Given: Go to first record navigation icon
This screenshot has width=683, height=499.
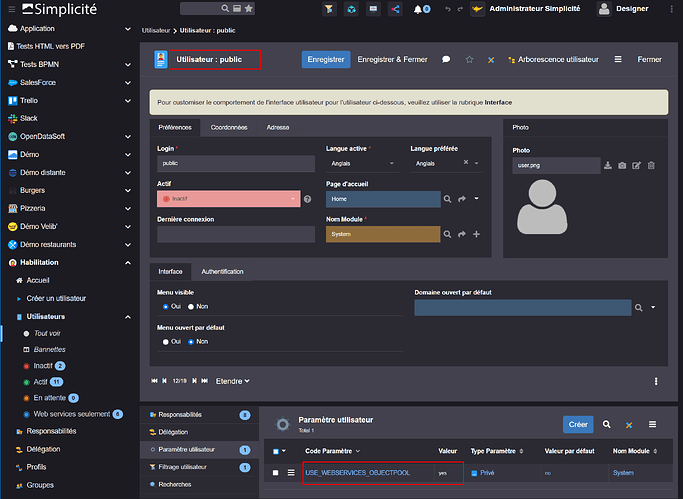Looking at the screenshot, I should pos(154,381).
